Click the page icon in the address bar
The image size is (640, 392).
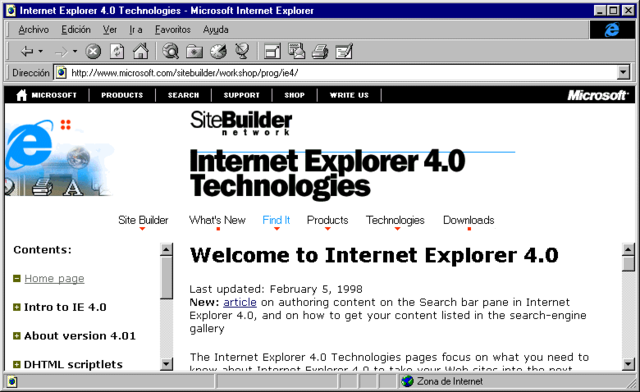pyautogui.click(x=61, y=73)
